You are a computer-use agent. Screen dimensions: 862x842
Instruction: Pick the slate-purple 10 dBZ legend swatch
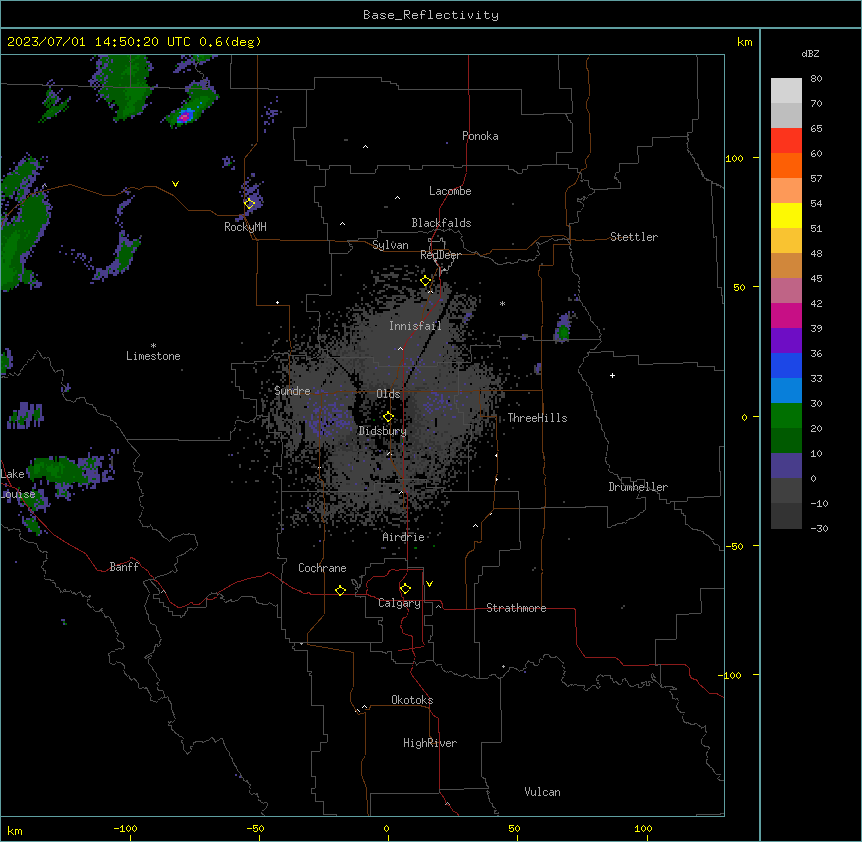click(786, 466)
